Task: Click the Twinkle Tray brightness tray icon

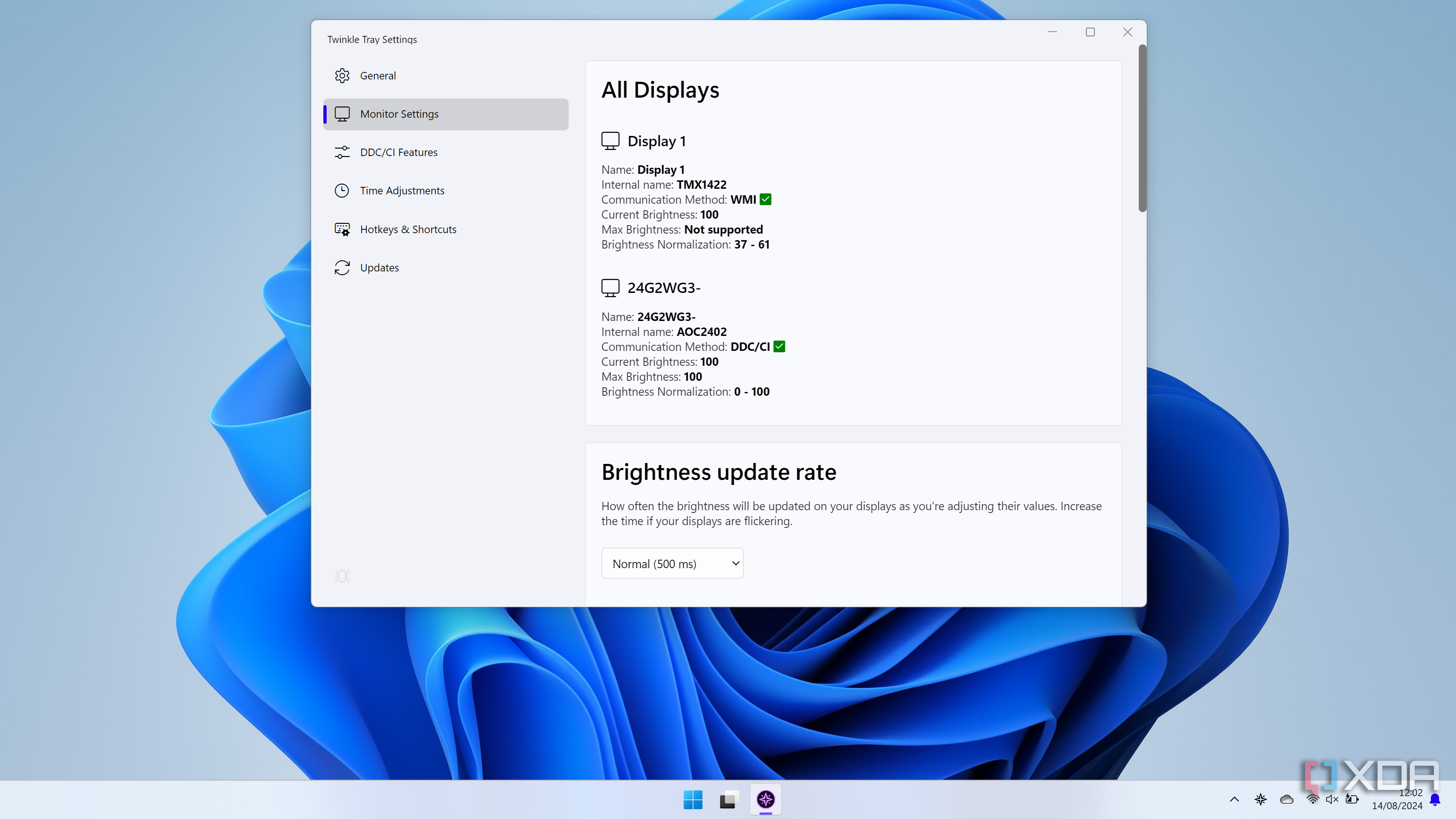Action: point(1260,799)
